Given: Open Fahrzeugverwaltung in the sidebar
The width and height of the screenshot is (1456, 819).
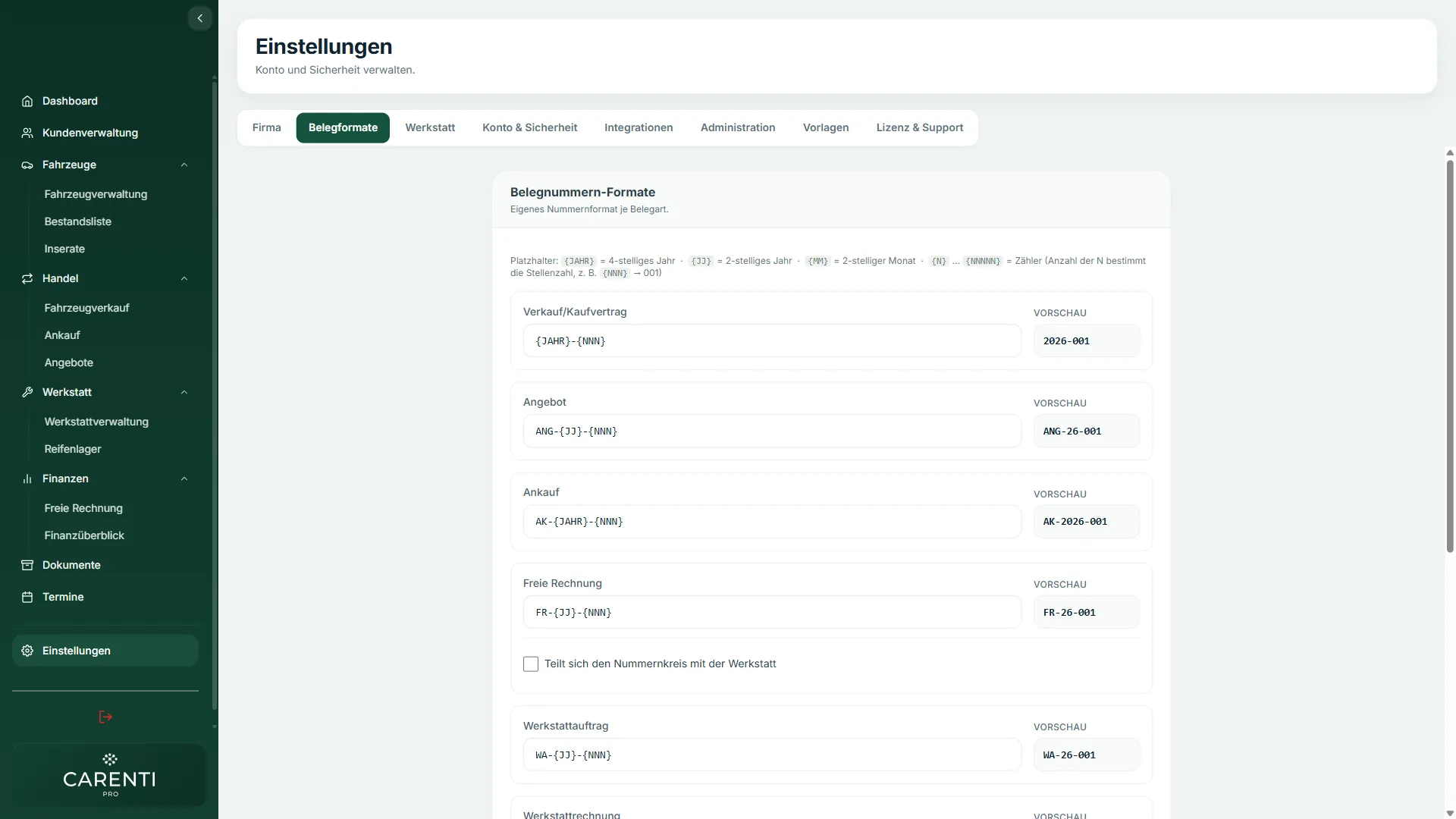Looking at the screenshot, I should (x=96, y=194).
